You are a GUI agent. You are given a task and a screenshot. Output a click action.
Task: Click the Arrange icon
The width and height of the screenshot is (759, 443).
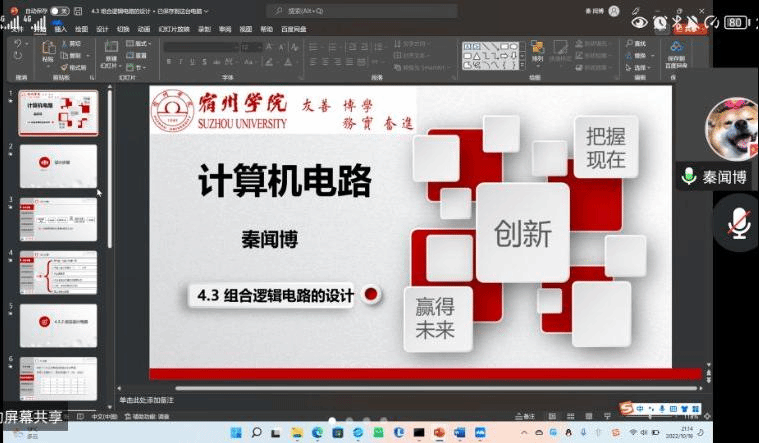pos(537,52)
